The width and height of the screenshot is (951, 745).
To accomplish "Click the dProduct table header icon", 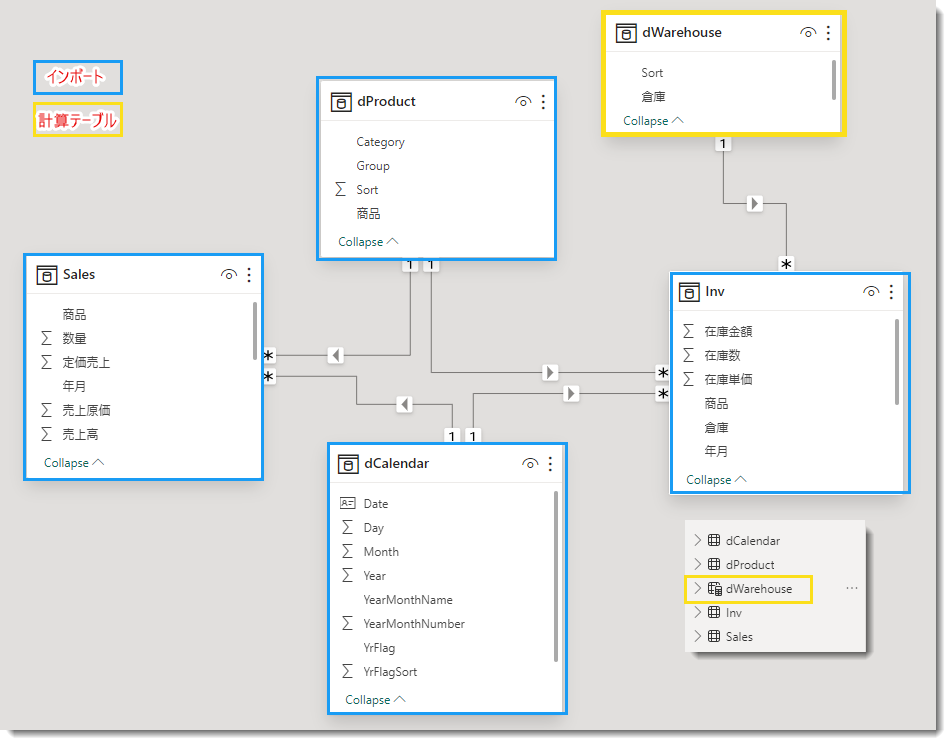I will [341, 102].
